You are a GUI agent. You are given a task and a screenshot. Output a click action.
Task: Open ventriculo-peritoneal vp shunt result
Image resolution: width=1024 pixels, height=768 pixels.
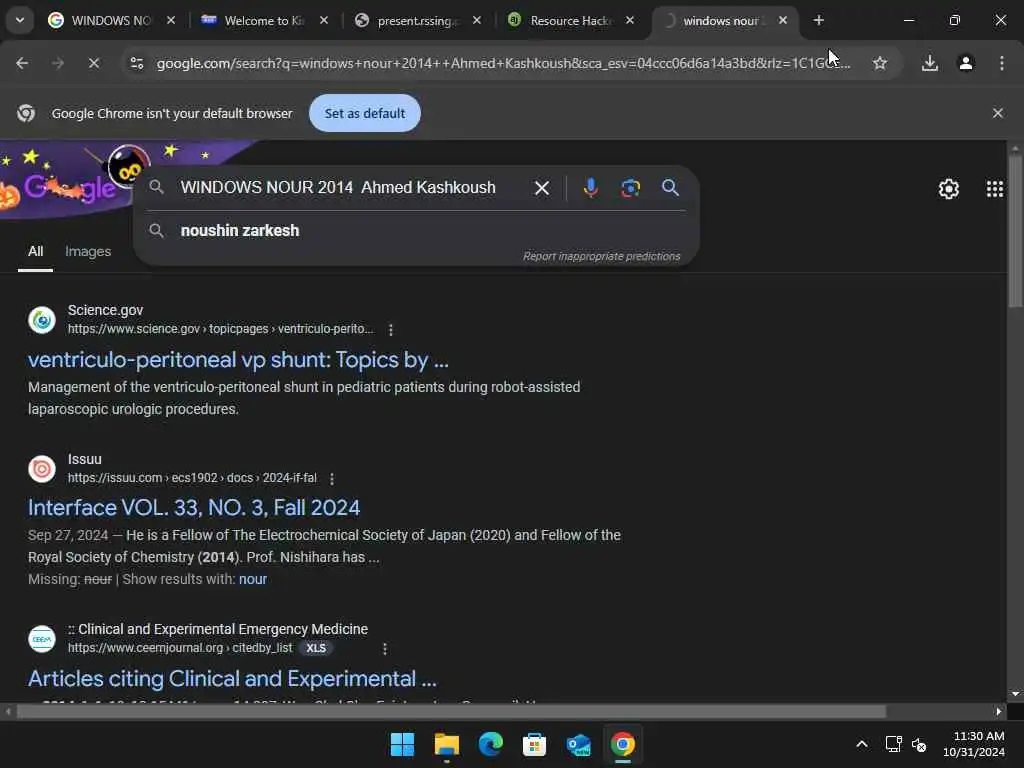[x=238, y=360]
